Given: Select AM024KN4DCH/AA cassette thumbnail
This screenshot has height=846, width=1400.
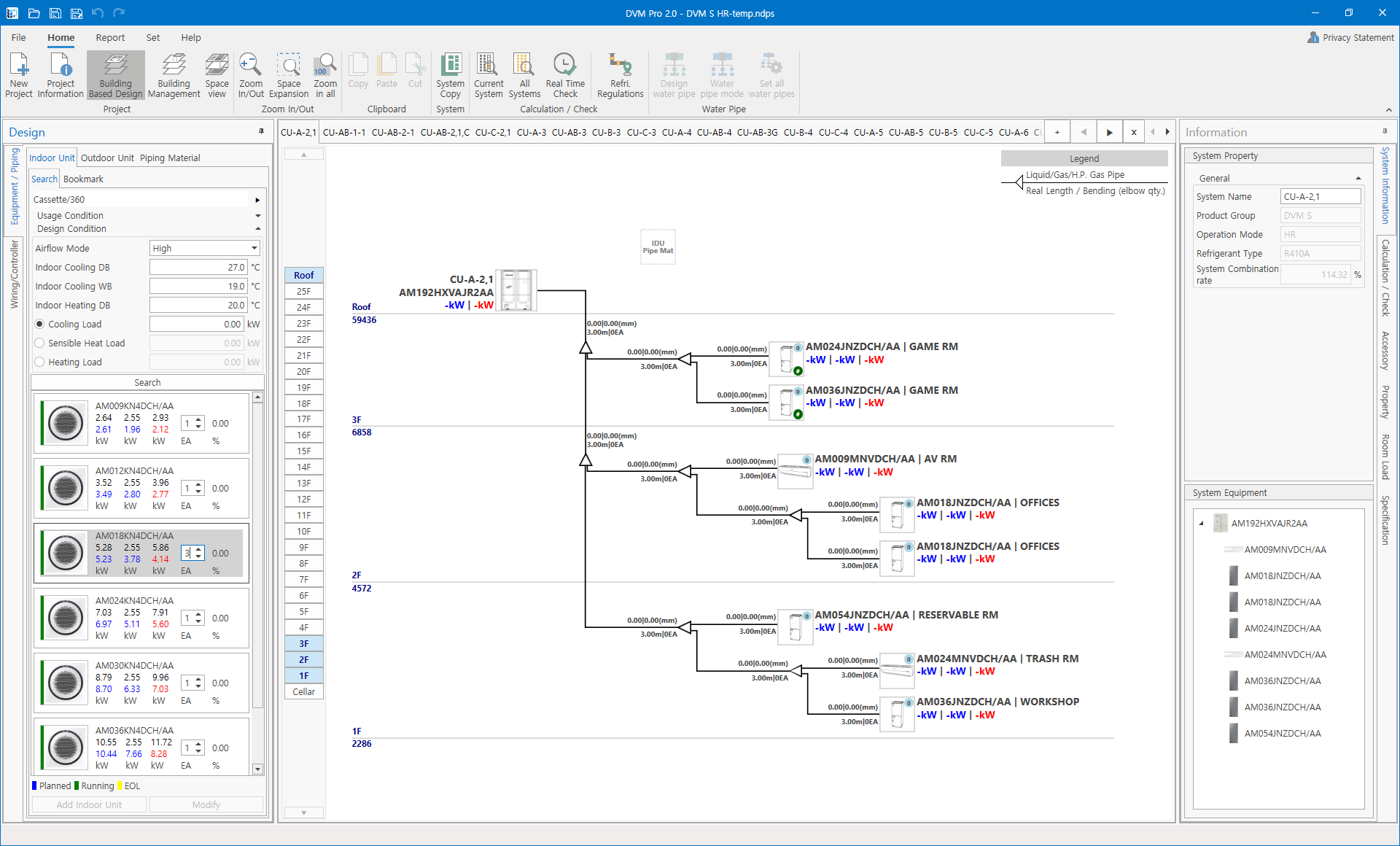Looking at the screenshot, I should click(65, 617).
